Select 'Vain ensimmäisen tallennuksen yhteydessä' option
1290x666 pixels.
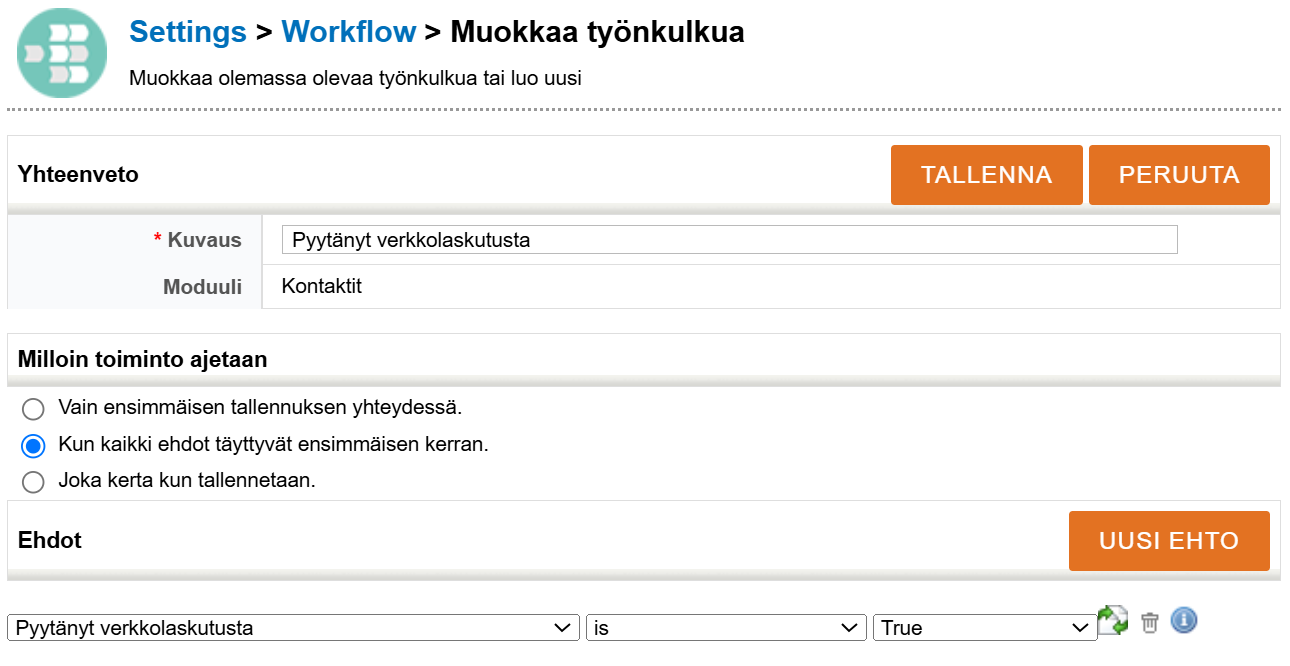pyautogui.click(x=33, y=409)
